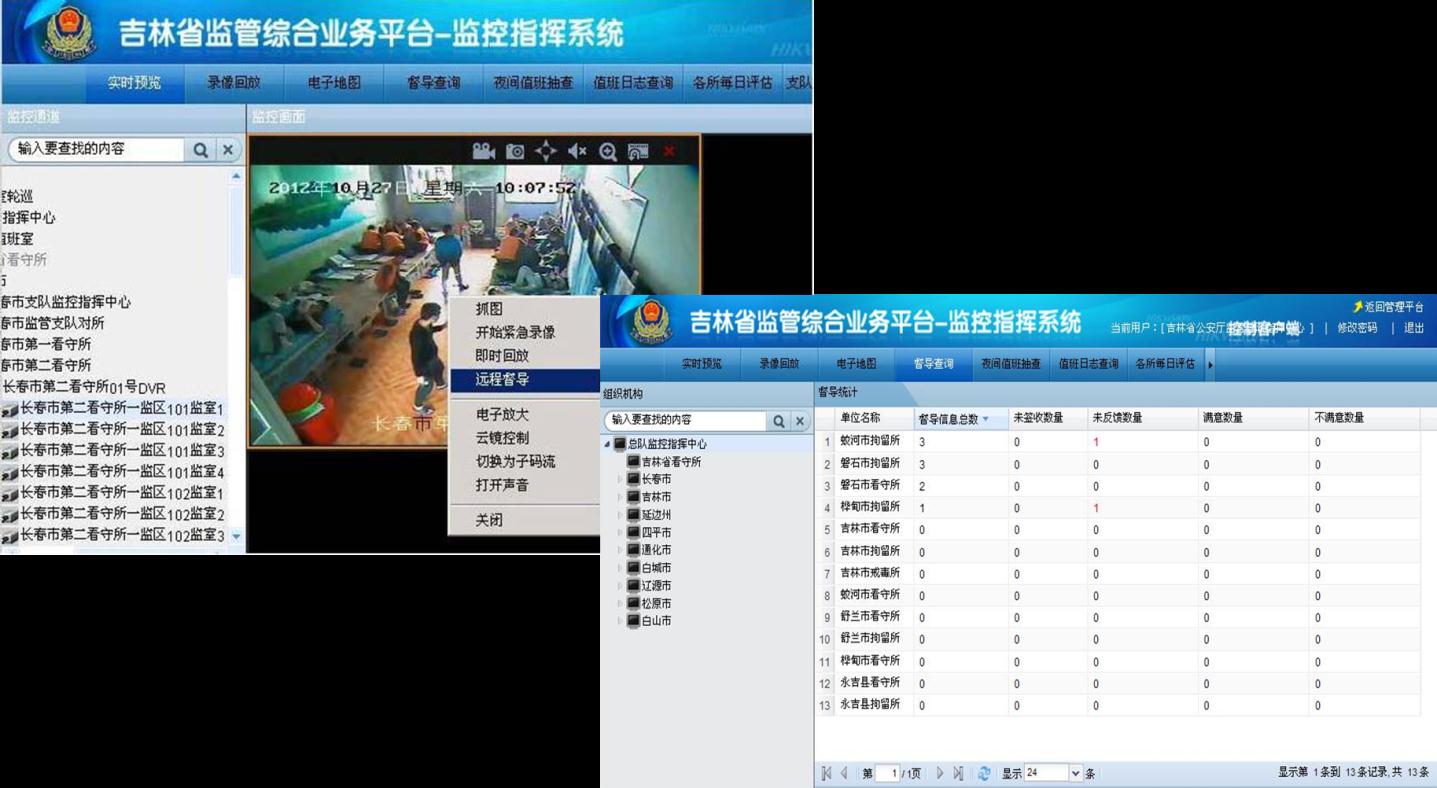Viewport: 1437px width, 788px height.
Task: Click the monitoring channel search input field
Action: pos(98,149)
